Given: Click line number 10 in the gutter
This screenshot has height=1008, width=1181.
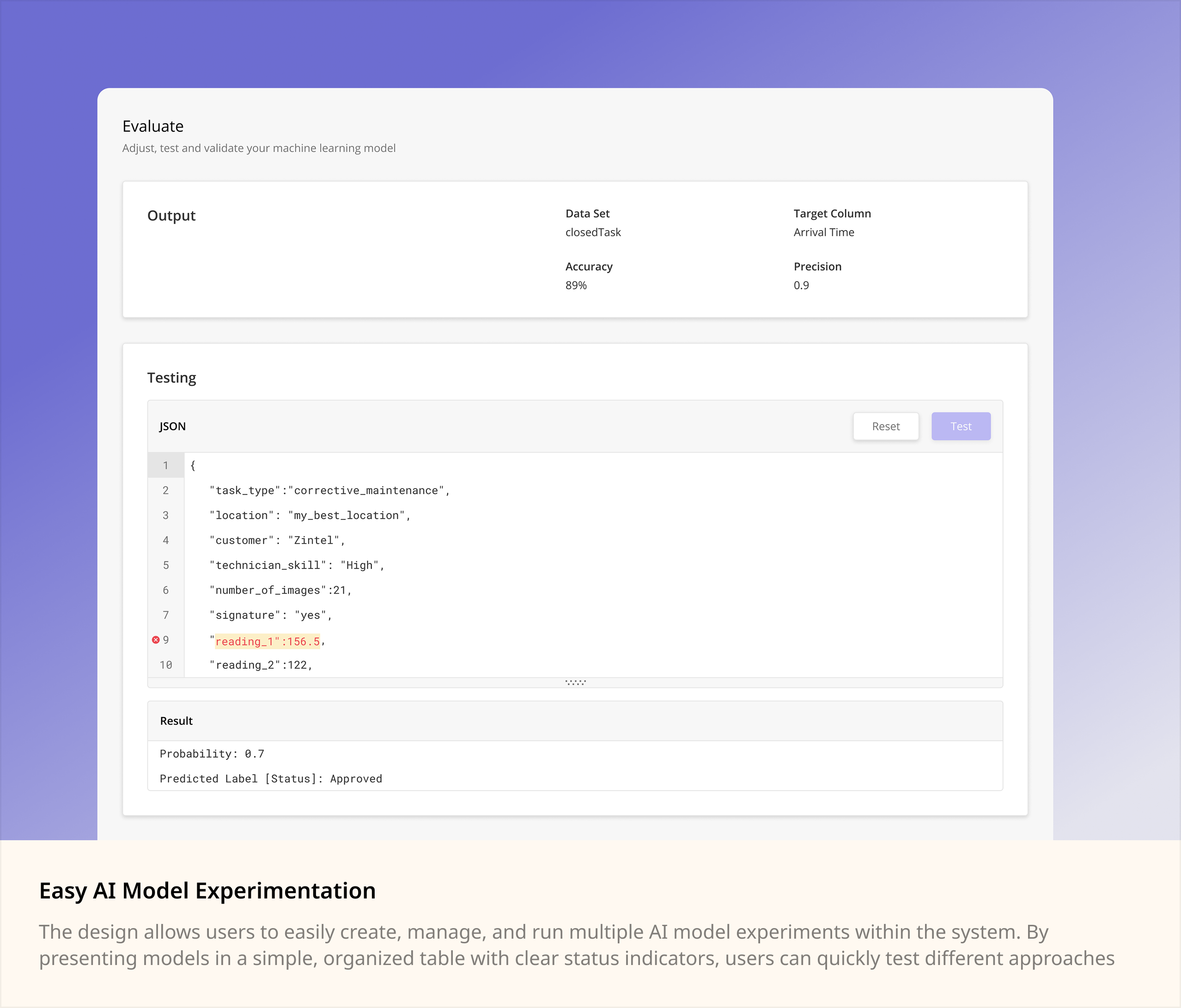Looking at the screenshot, I should coord(166,666).
